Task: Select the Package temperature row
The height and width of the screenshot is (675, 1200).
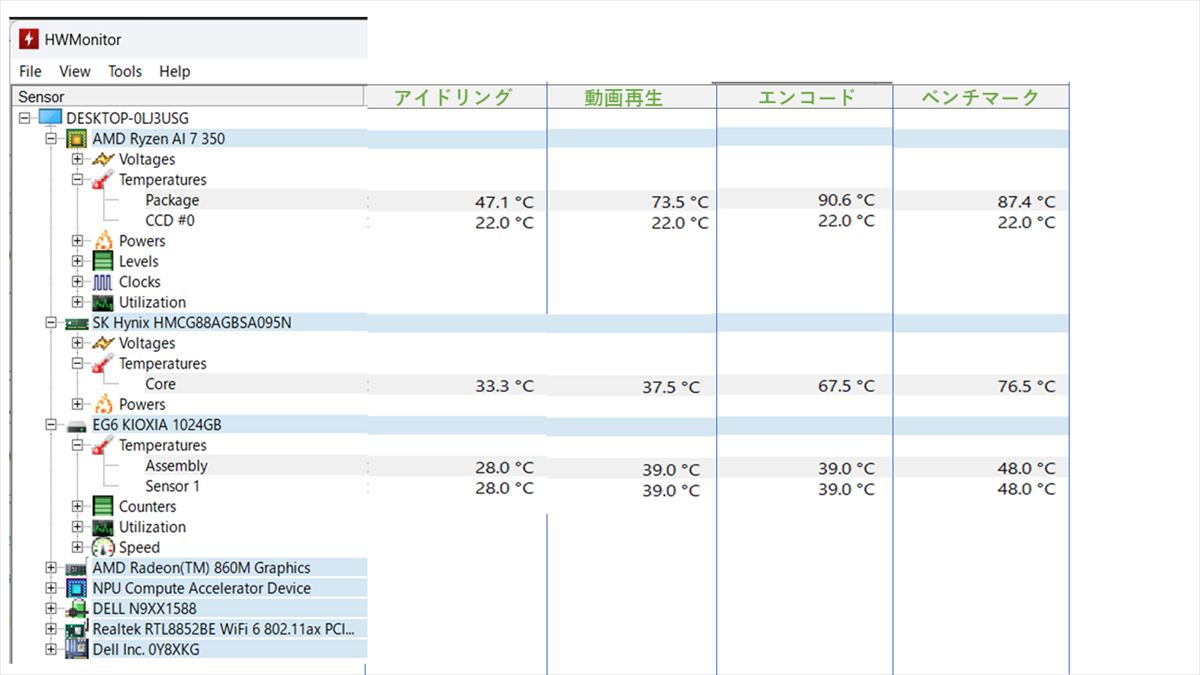Action: 172,200
